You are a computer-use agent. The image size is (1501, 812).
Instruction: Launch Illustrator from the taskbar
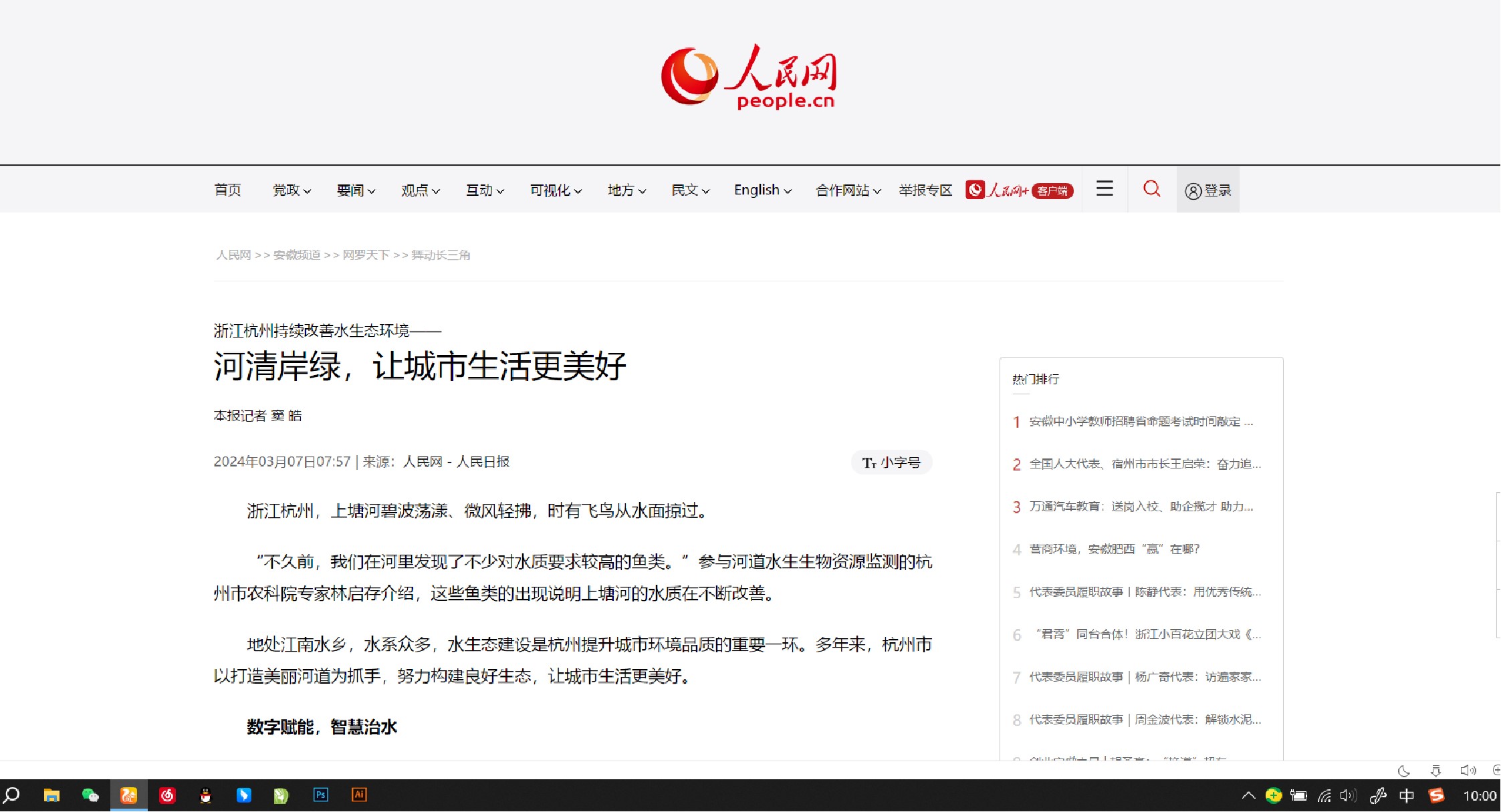[x=359, y=795]
